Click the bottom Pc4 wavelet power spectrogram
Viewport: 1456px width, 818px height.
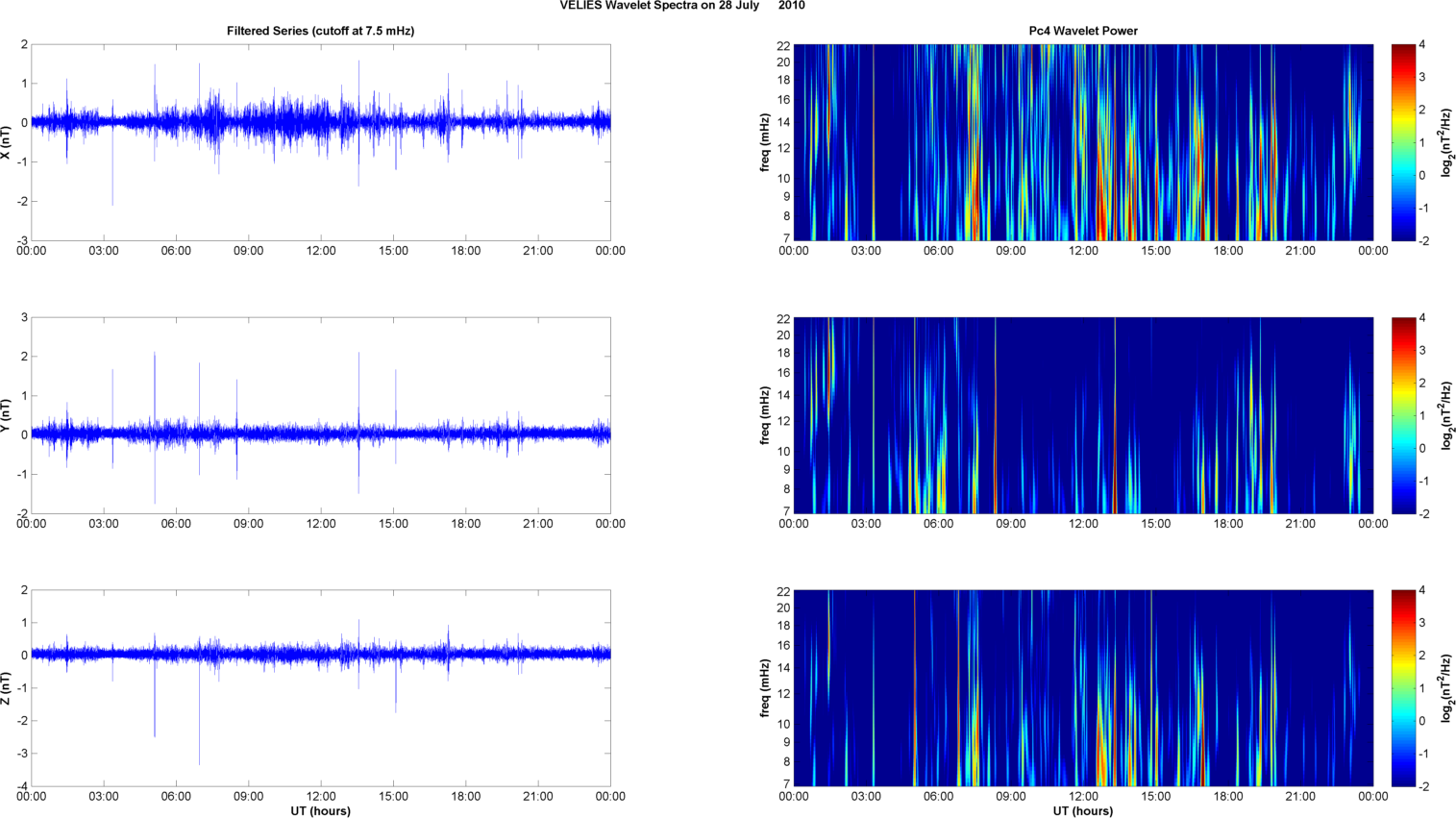[1082, 688]
